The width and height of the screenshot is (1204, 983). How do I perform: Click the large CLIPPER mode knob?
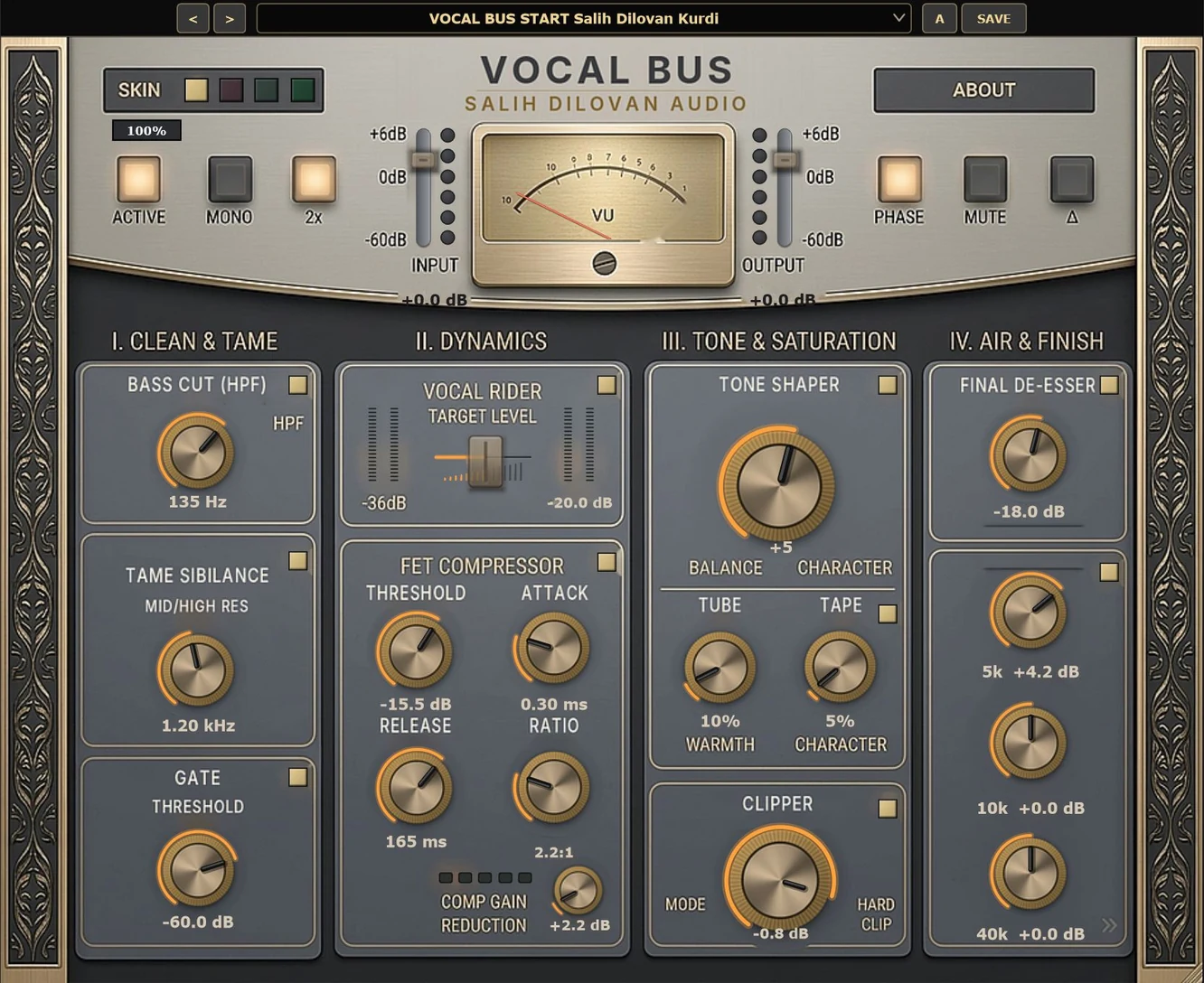pos(779,879)
